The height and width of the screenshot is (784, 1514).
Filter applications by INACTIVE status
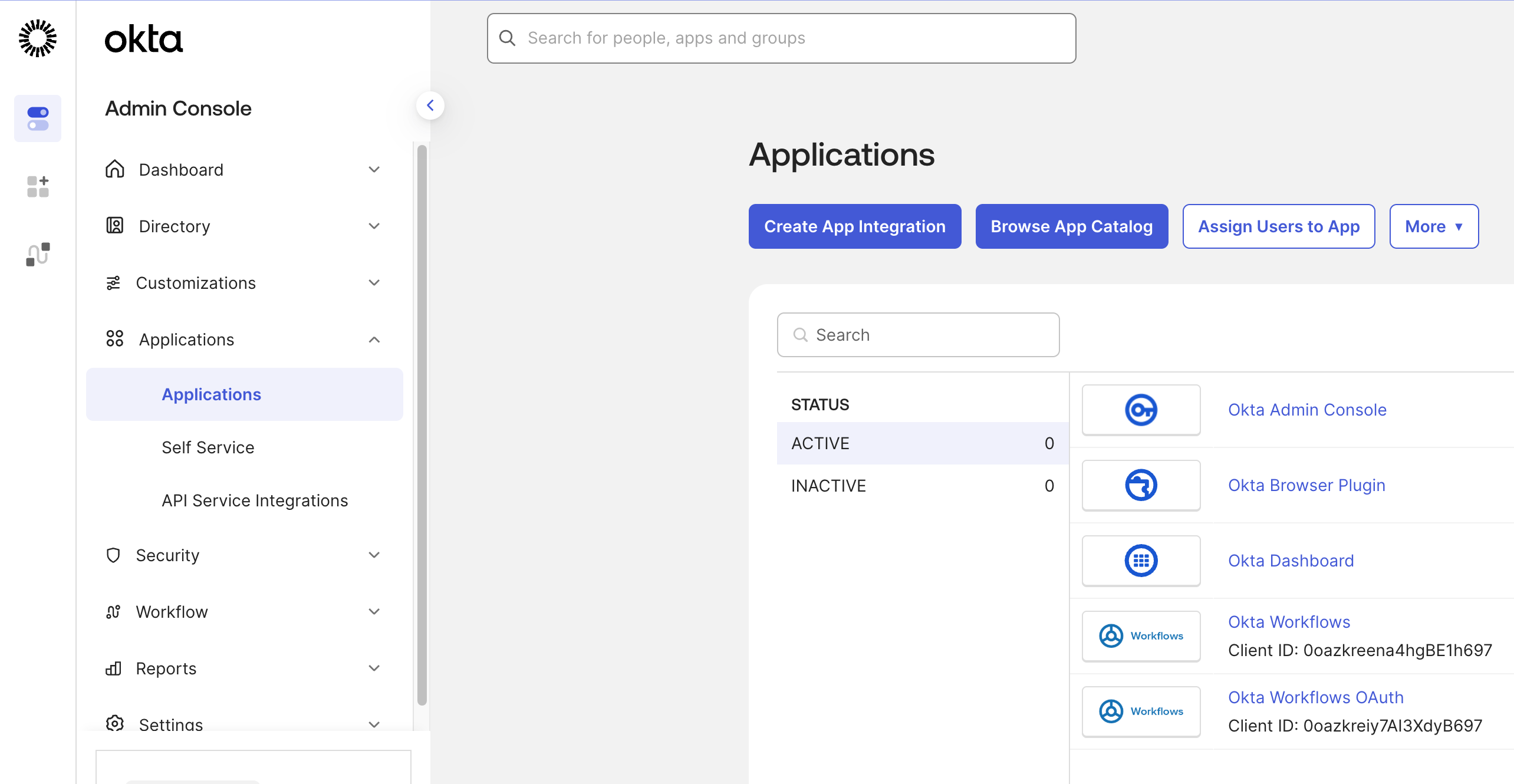[x=922, y=486]
